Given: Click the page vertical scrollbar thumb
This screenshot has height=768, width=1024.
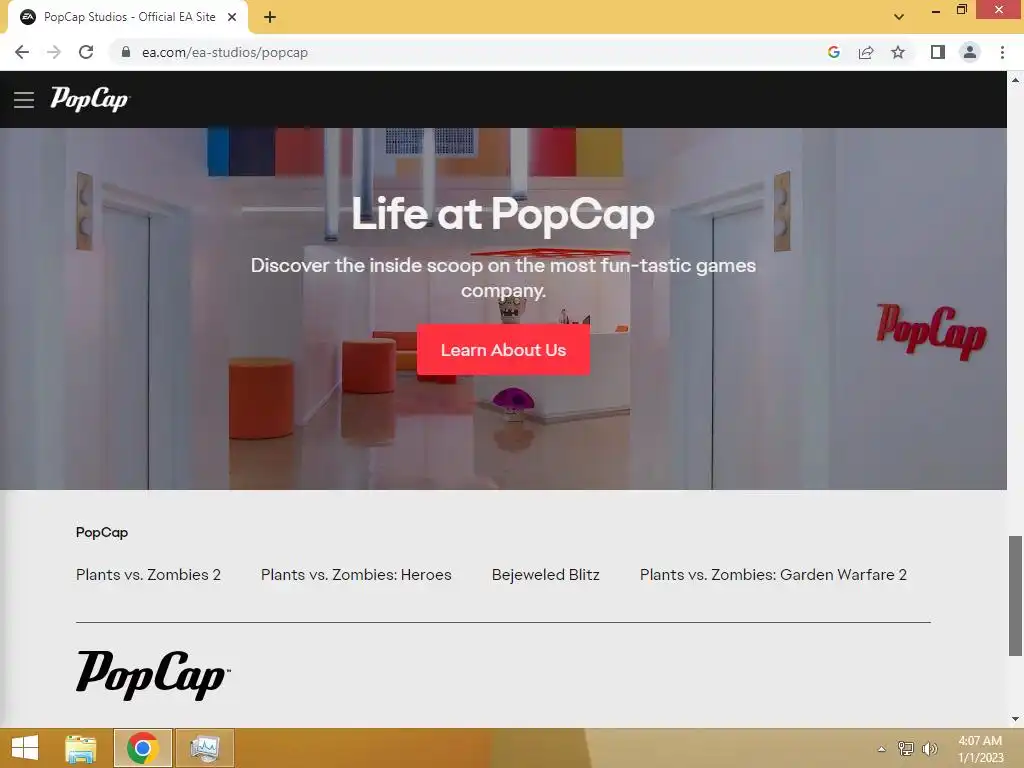Looking at the screenshot, I should 1015,596.
